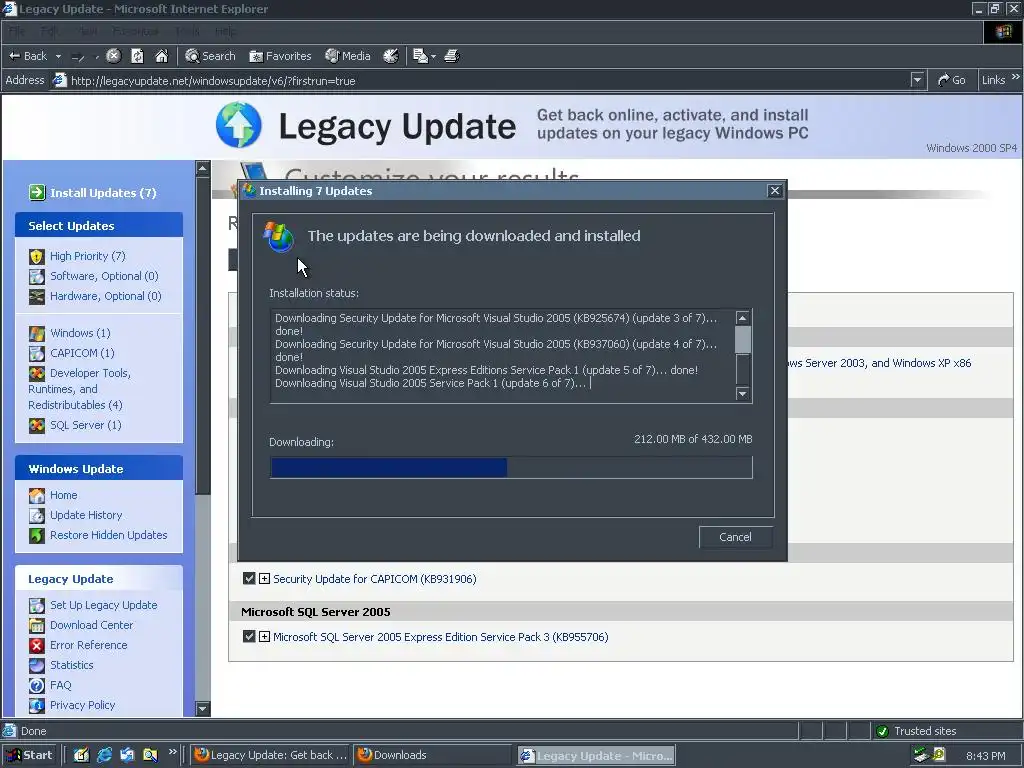Open the Media toolbar button
Image resolution: width=1024 pixels, height=768 pixels.
pyautogui.click(x=348, y=56)
